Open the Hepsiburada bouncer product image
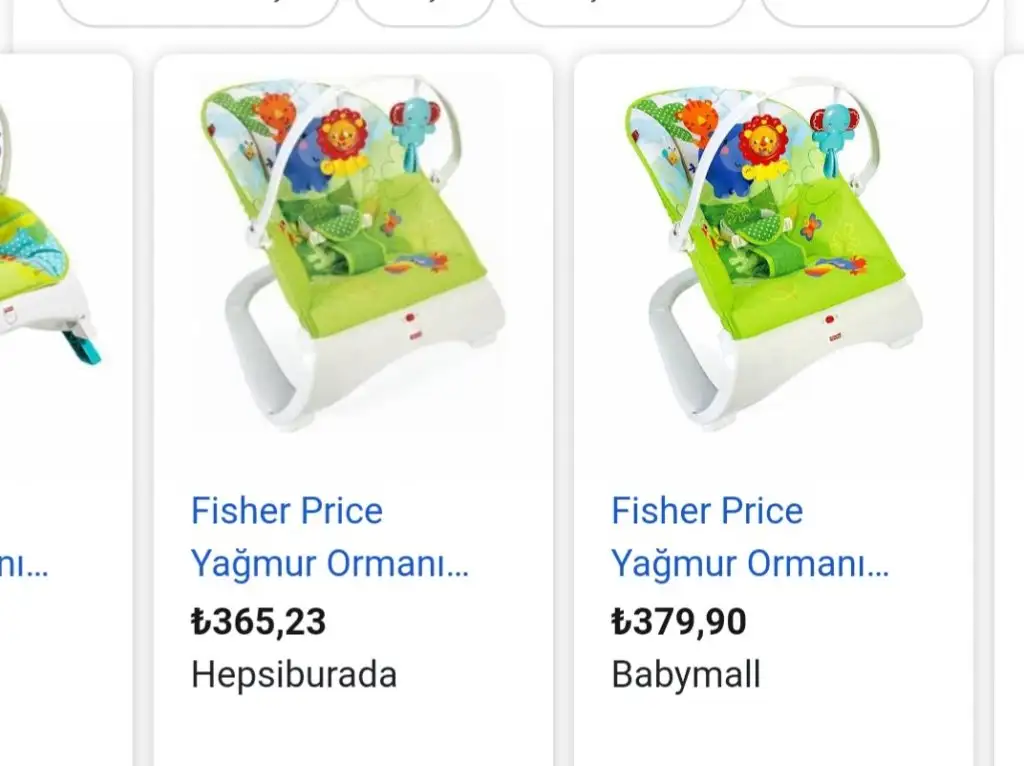 pyautogui.click(x=353, y=255)
